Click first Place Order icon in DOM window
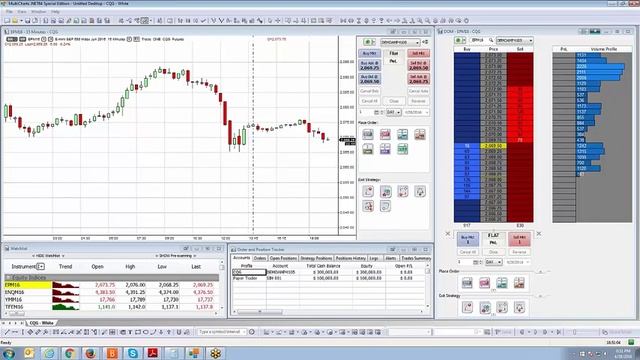This screenshot has width=640, height=360. [x=467, y=283]
